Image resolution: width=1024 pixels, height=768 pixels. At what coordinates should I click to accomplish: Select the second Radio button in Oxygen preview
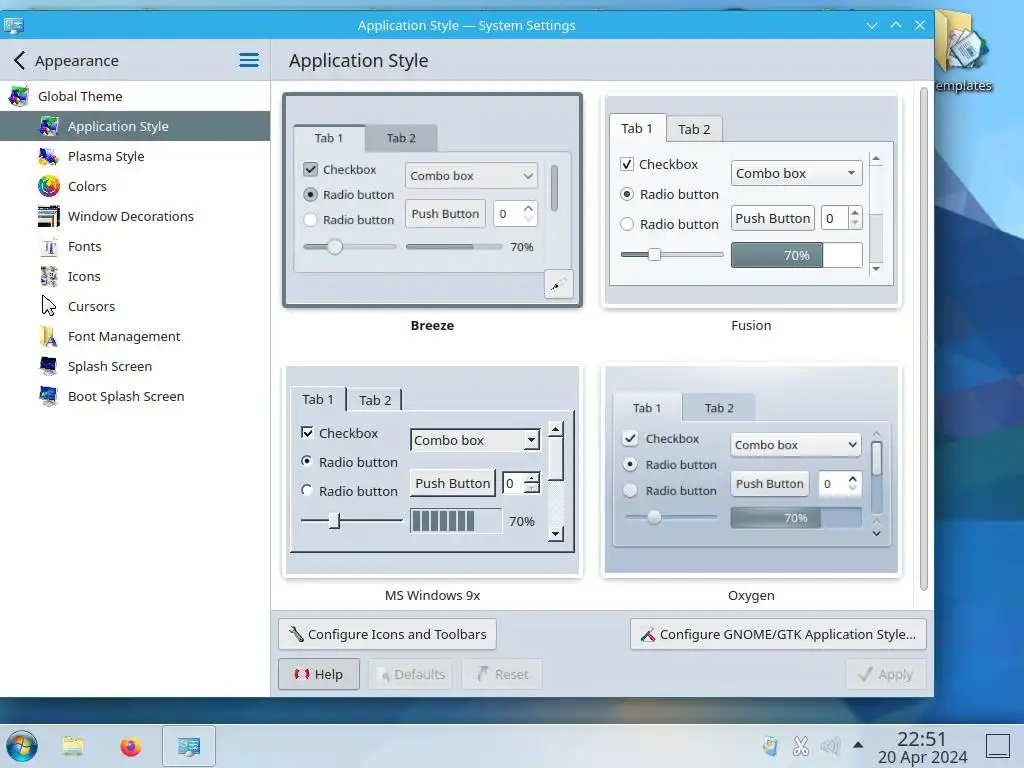pos(630,490)
